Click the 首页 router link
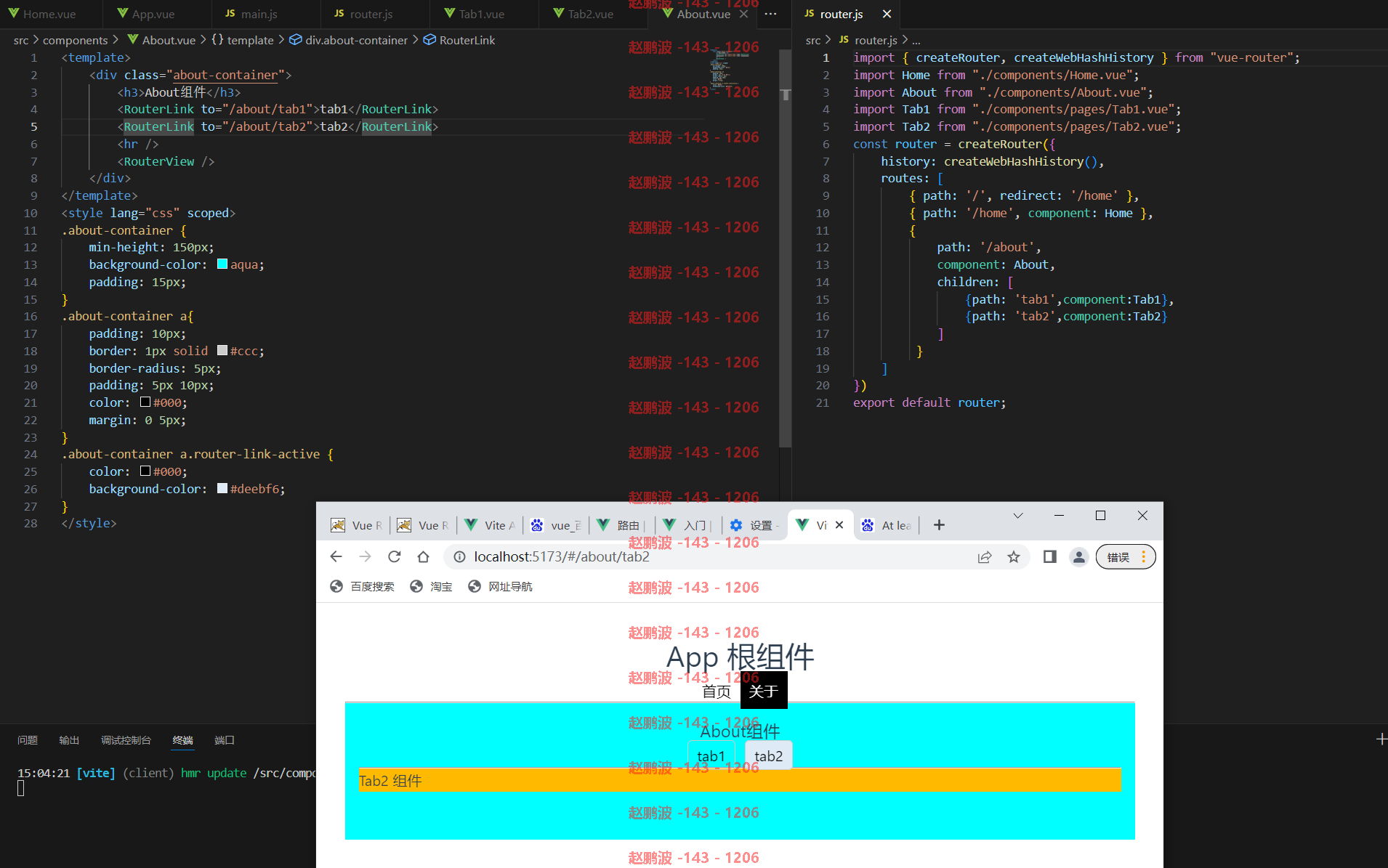Image resolution: width=1388 pixels, height=868 pixels. click(717, 691)
